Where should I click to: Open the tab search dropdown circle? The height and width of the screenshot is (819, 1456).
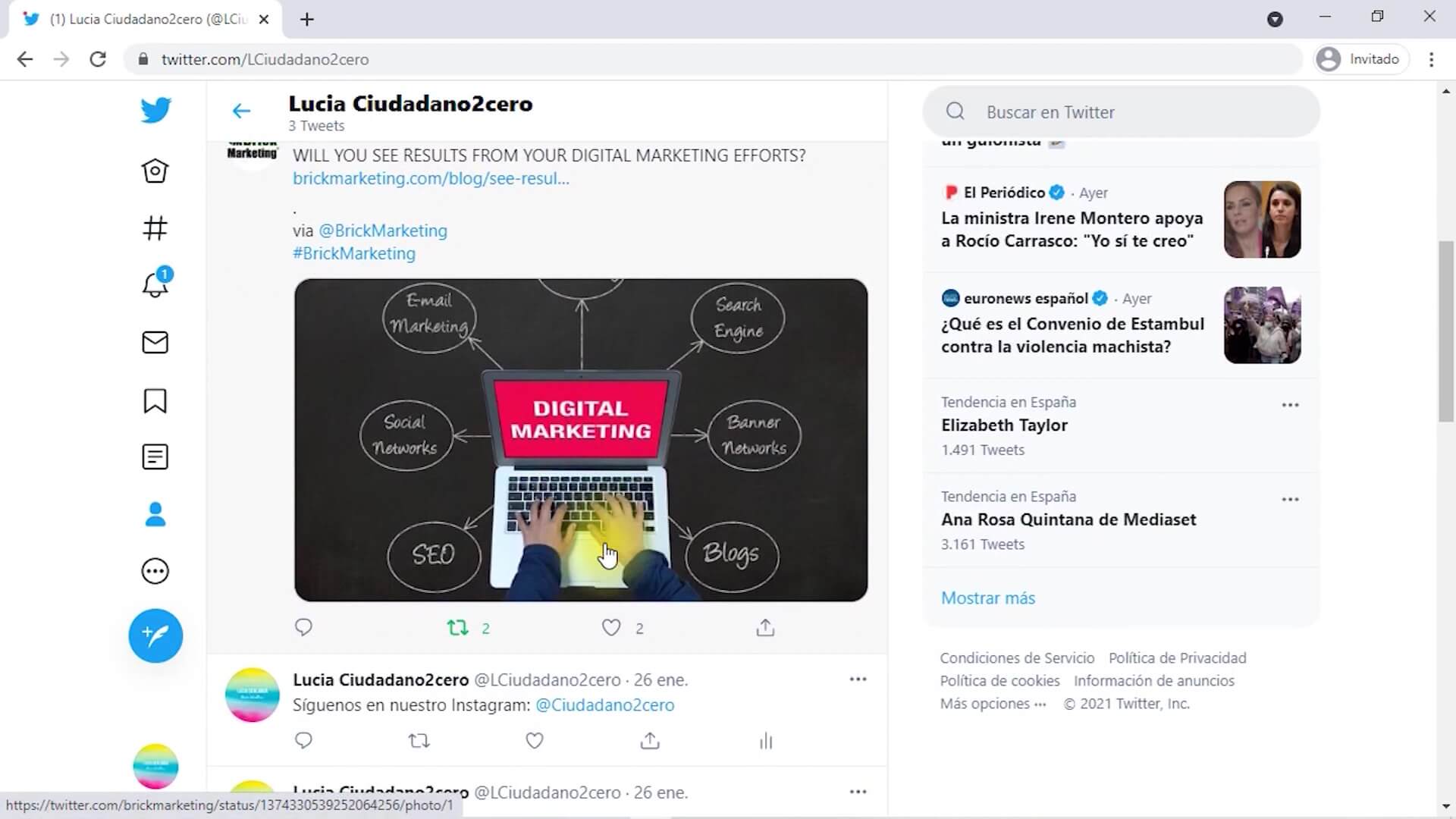[1275, 20]
